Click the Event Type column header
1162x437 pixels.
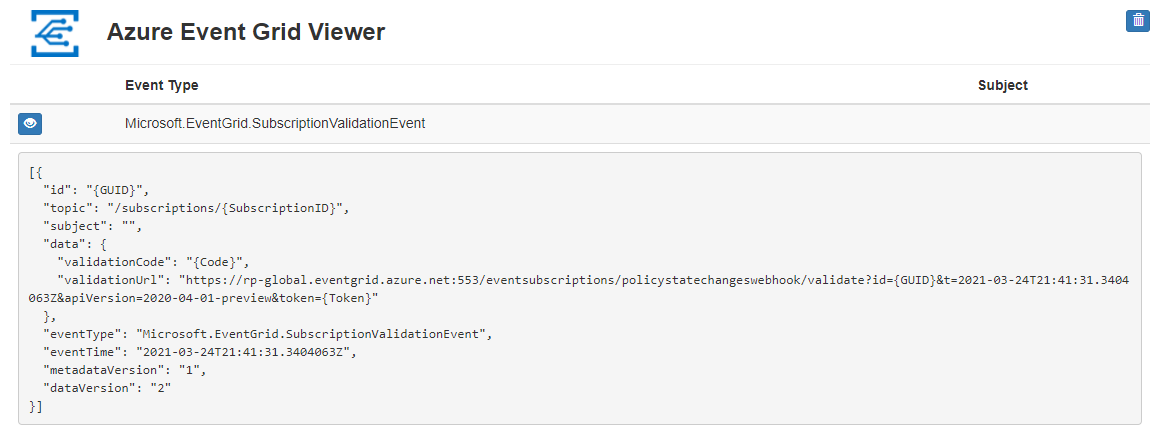161,85
